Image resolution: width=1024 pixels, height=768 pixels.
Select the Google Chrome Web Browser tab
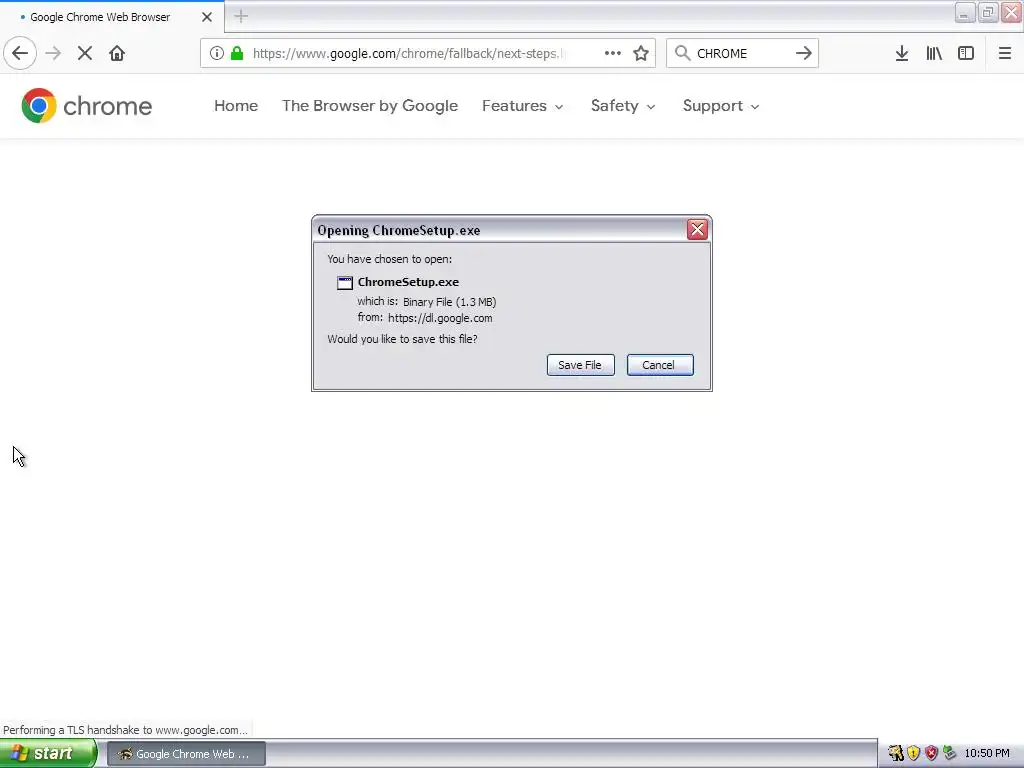112,17
